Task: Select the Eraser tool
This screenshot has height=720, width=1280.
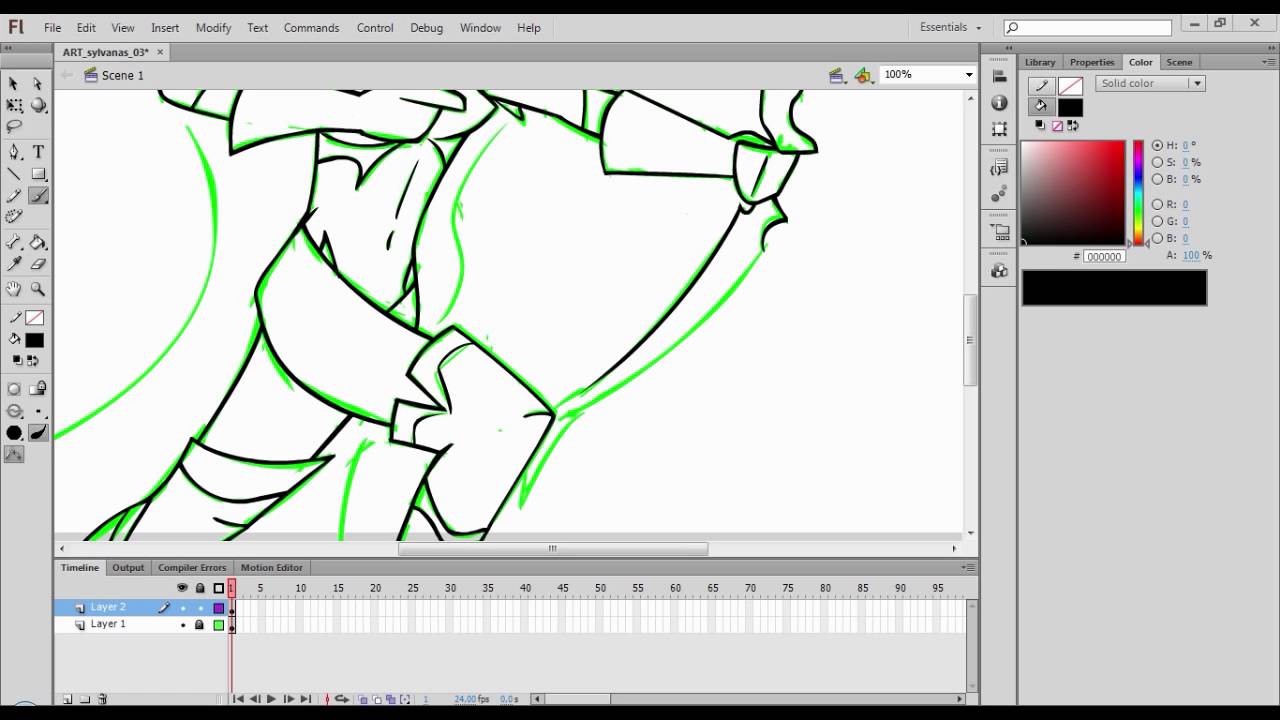Action: coord(38,264)
